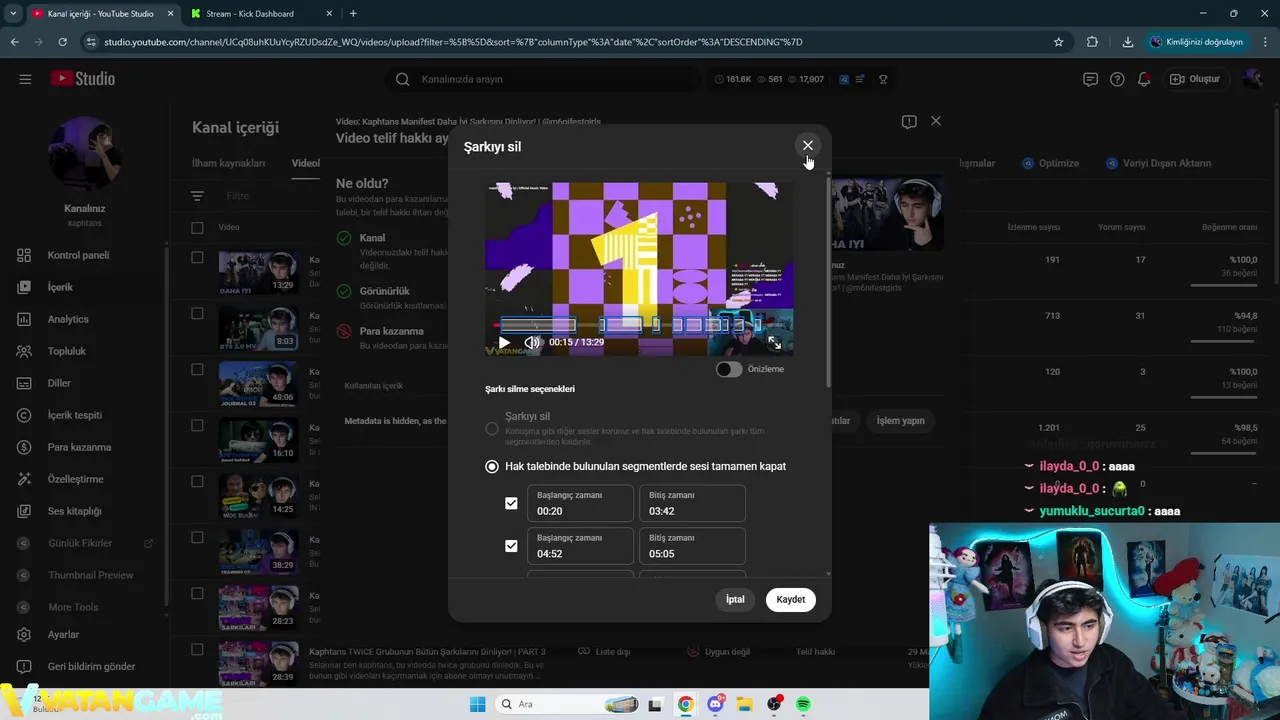Play the video preview in dialog
This screenshot has height=720, width=1280.
[504, 342]
